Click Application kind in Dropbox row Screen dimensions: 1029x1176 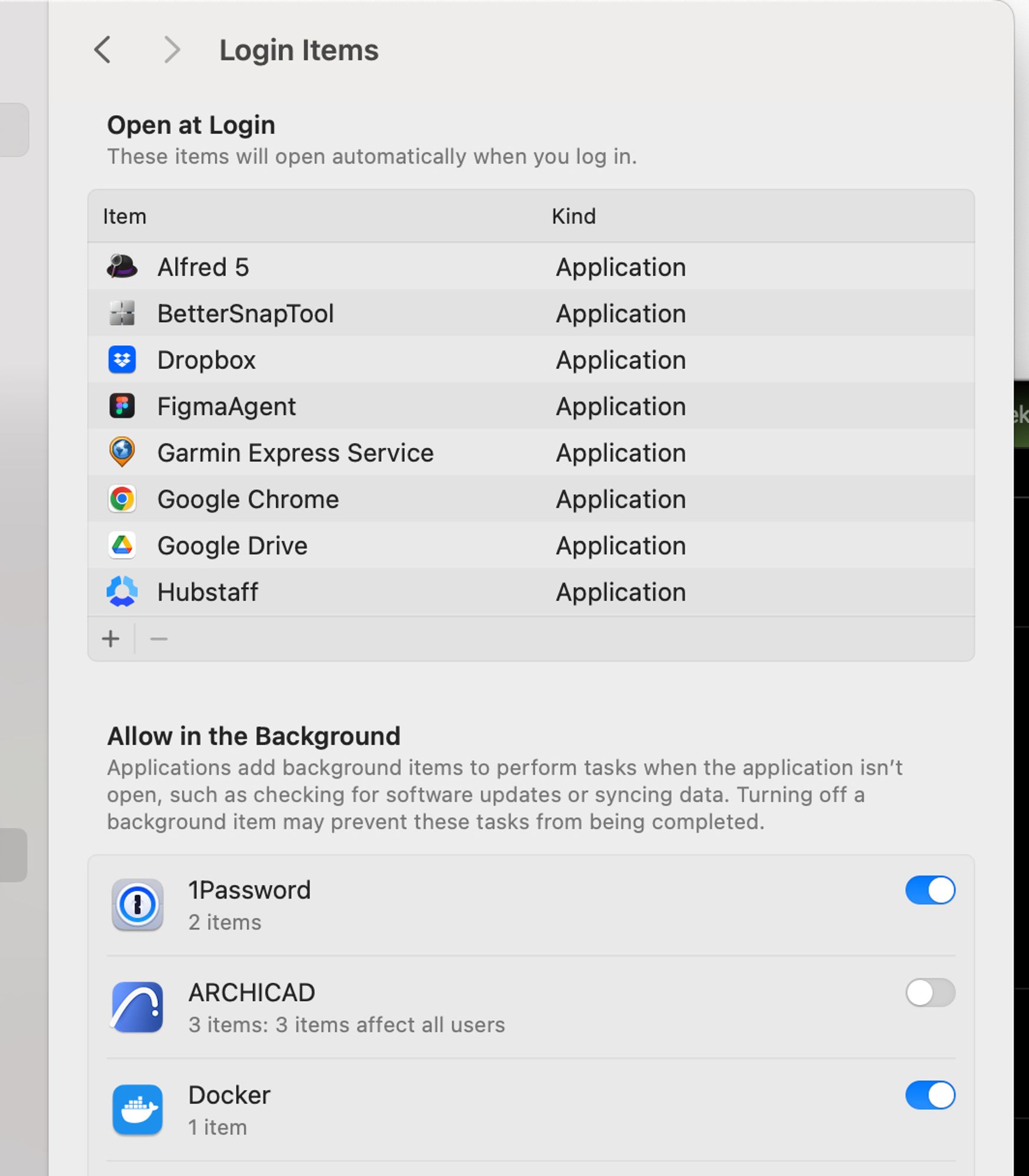[x=621, y=360]
